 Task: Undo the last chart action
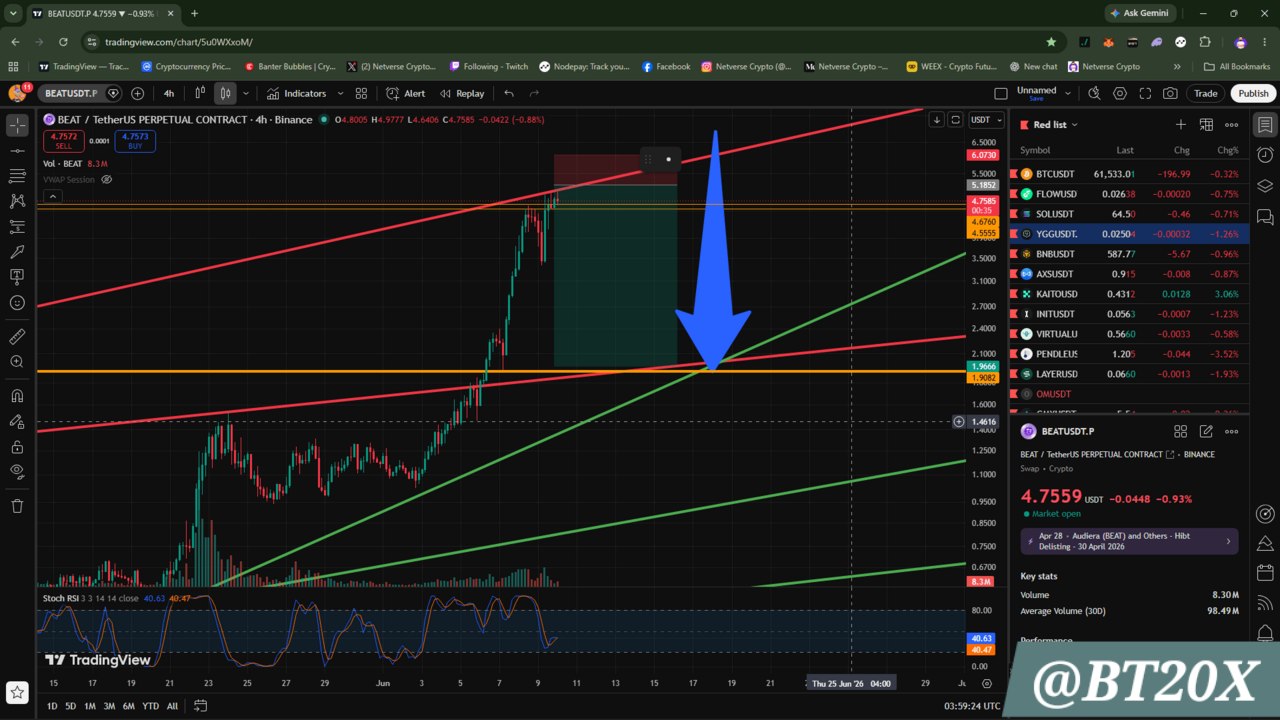click(509, 93)
